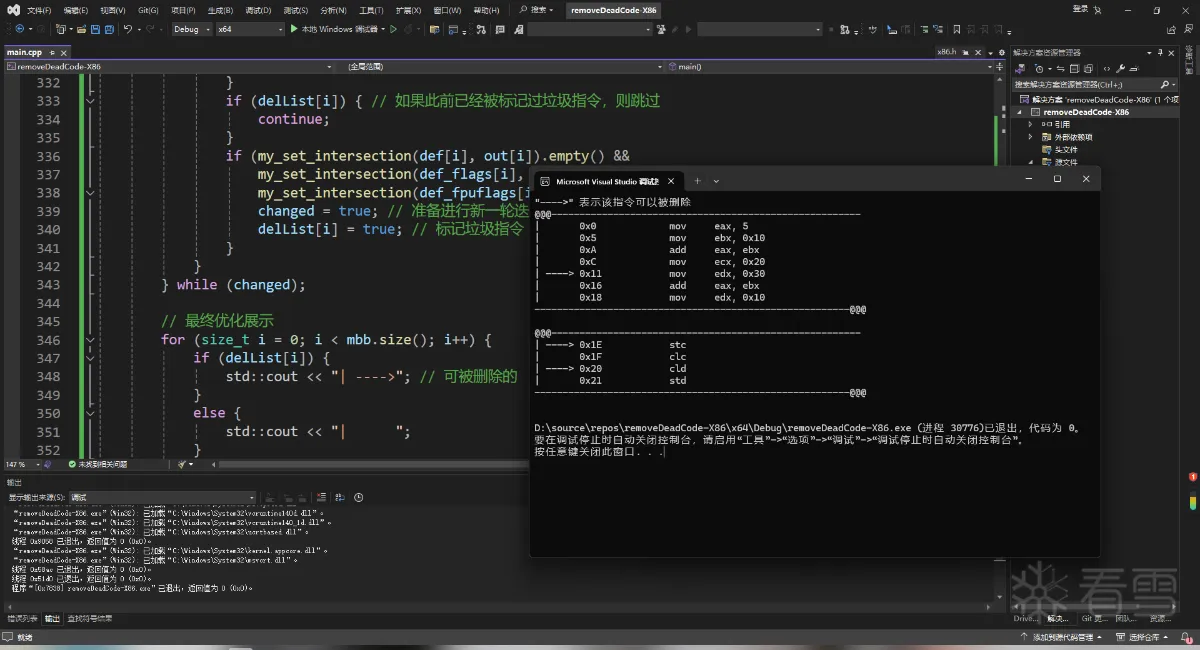Open the 生成(B) menu

[220, 10]
